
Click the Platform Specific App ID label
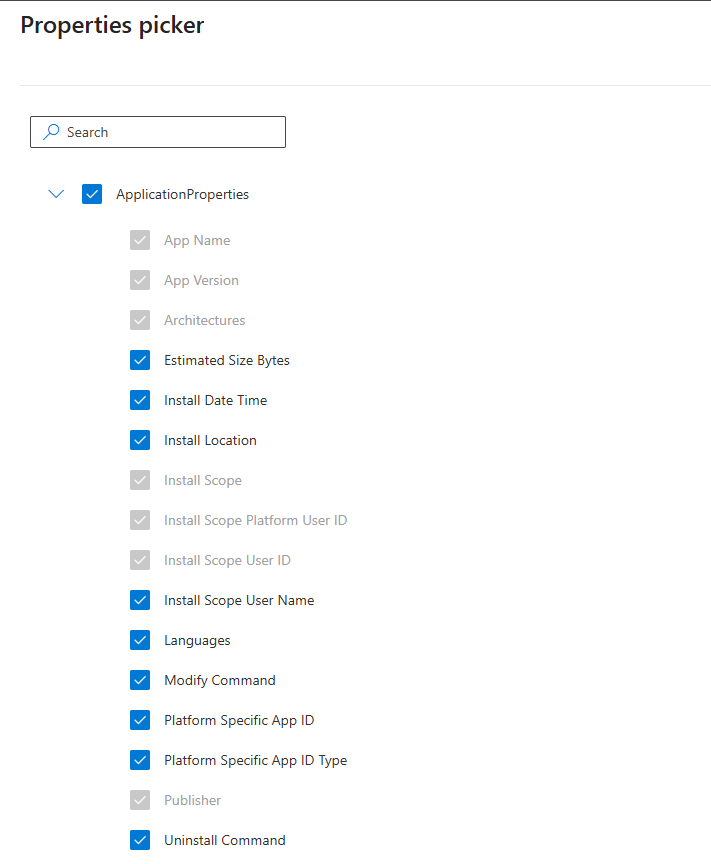239,721
